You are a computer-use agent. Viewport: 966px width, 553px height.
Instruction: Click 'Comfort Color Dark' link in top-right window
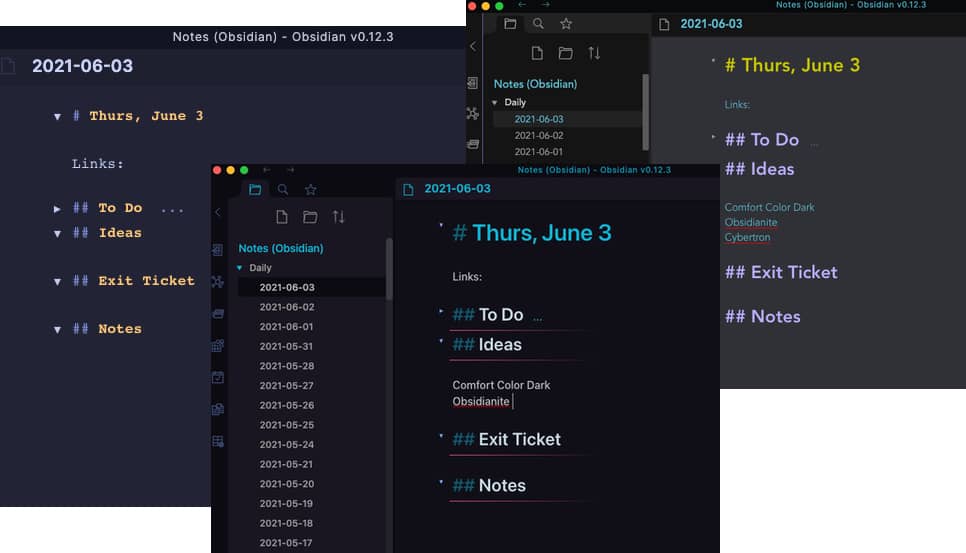tap(769, 208)
